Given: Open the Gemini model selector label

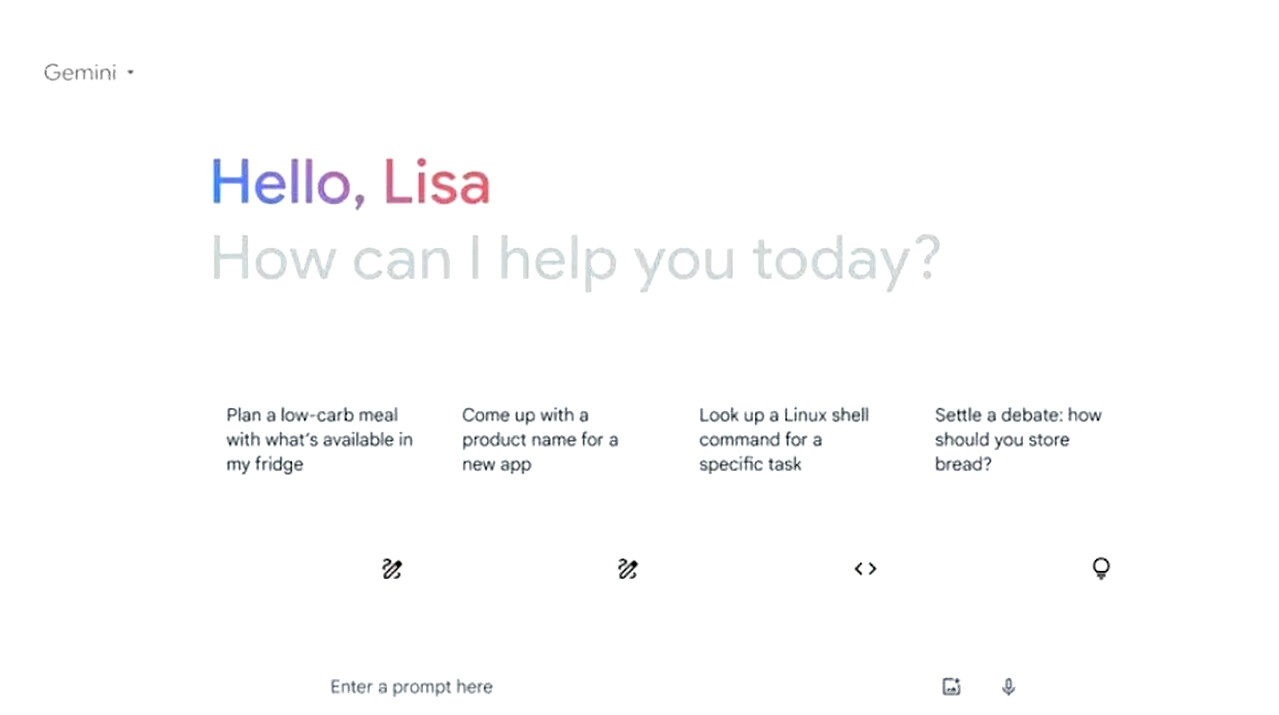Looking at the screenshot, I should pyautogui.click(x=80, y=73).
